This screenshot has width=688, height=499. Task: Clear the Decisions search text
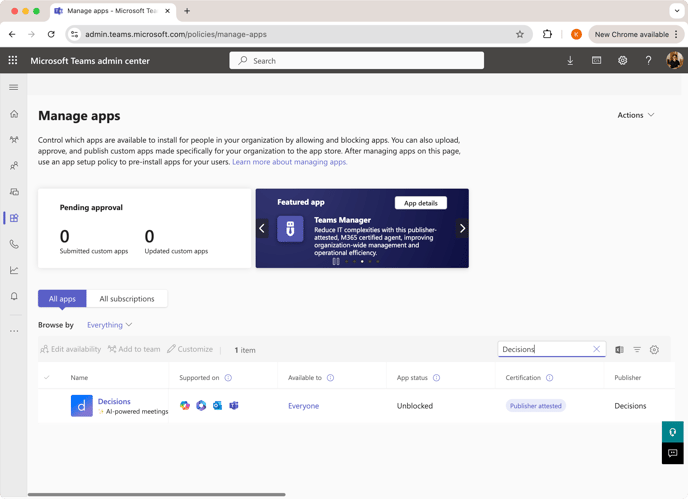point(596,349)
